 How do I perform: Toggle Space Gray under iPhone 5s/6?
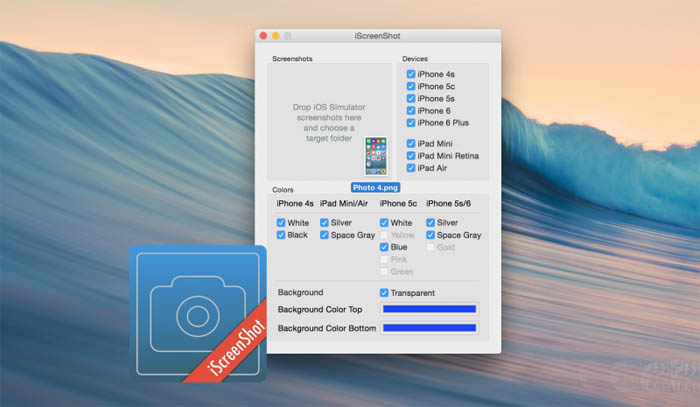coord(430,235)
